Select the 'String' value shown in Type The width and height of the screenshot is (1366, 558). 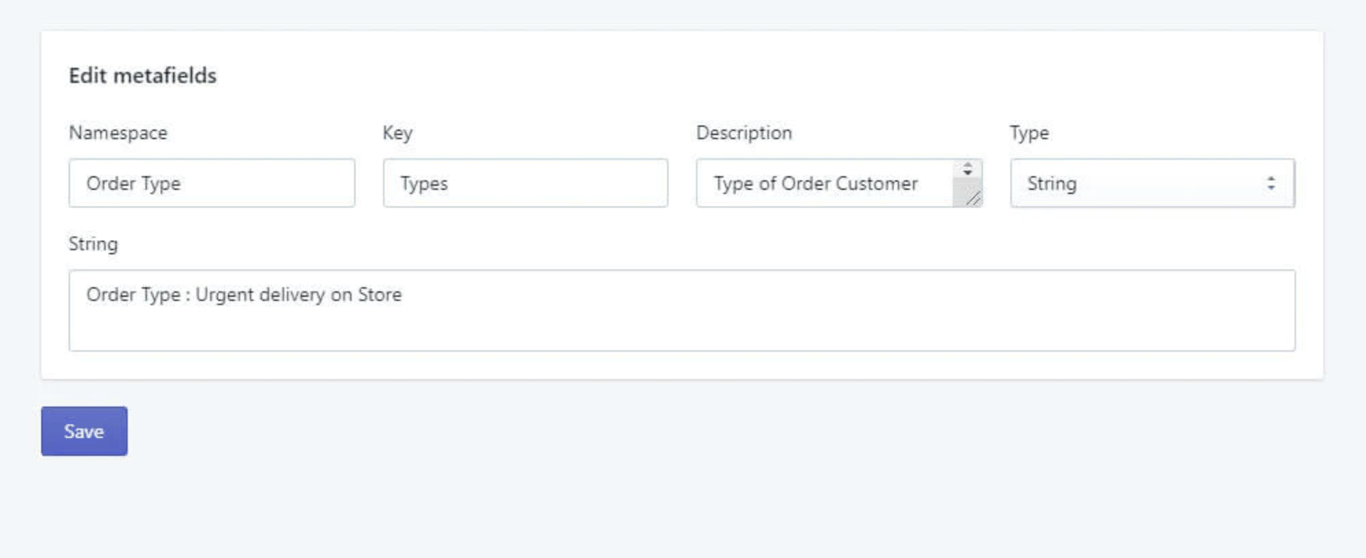(x=1052, y=184)
